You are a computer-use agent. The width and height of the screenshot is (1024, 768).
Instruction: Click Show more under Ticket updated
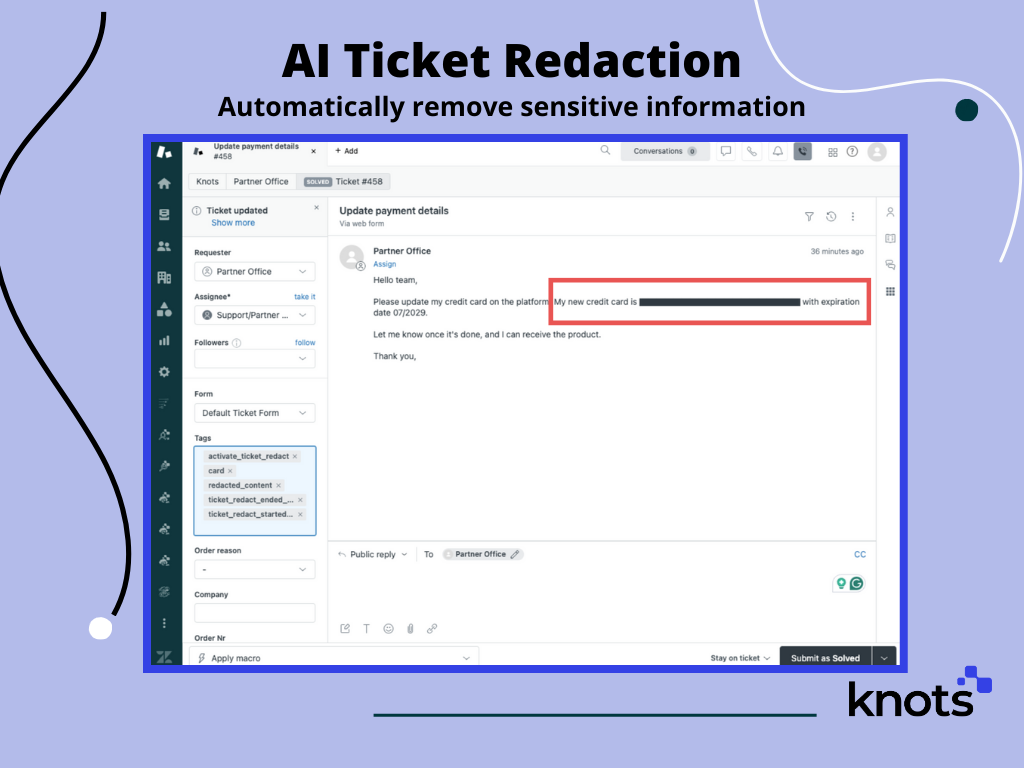233,222
